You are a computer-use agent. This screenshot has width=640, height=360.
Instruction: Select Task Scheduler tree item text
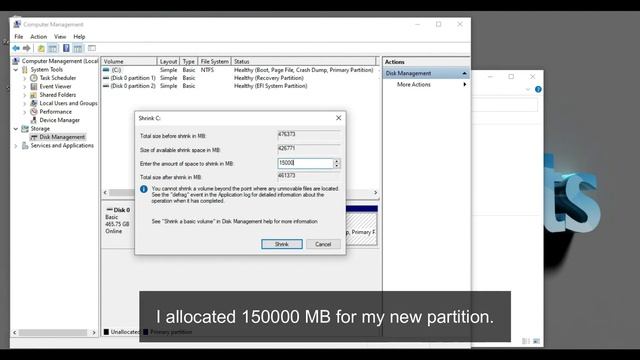58,78
